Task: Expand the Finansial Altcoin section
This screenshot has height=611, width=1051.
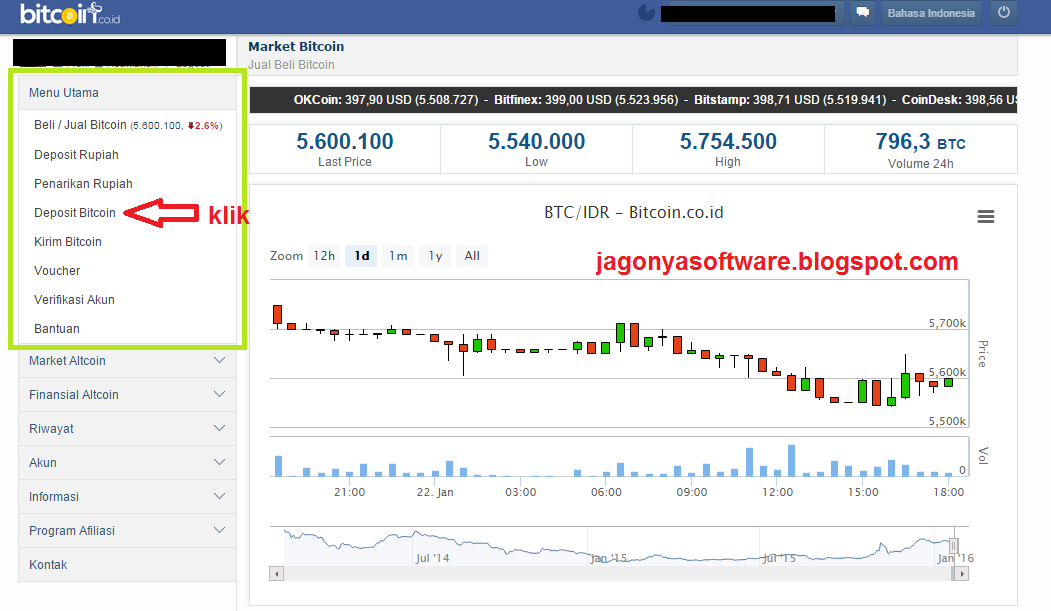Action: coord(127,395)
